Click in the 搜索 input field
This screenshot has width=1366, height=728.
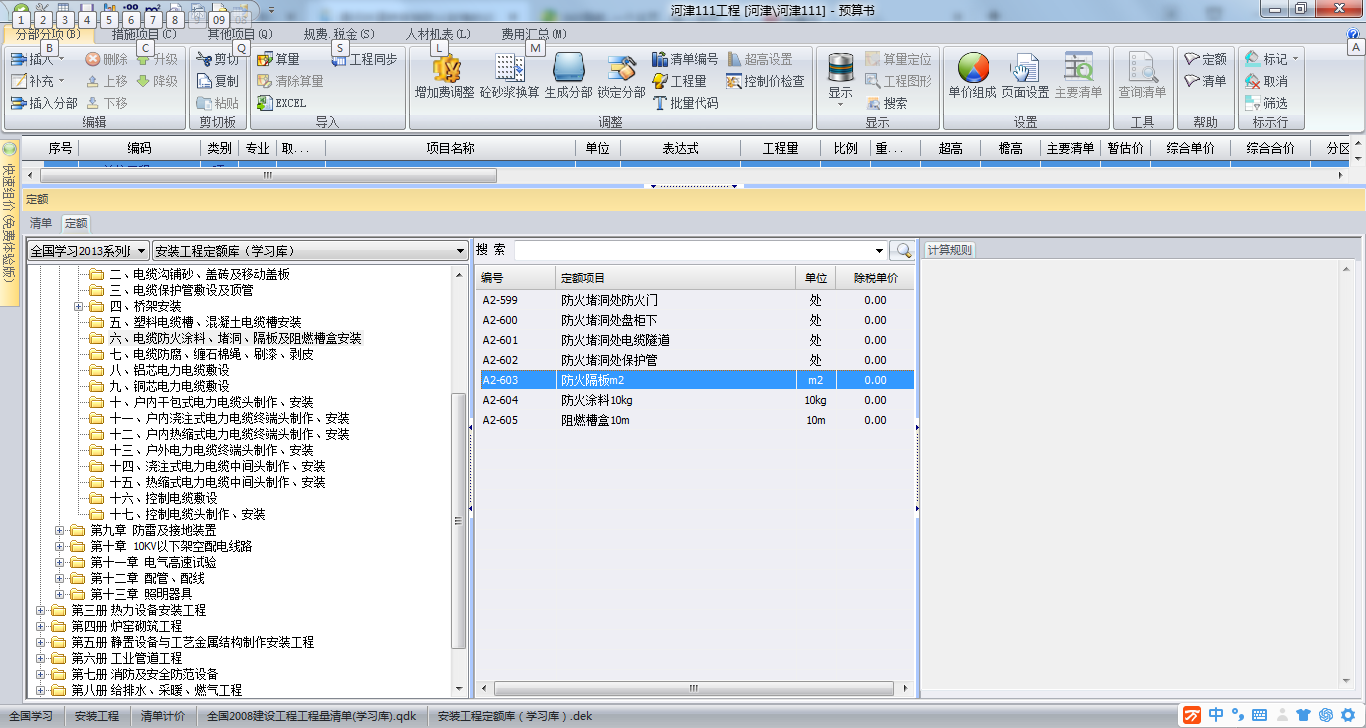click(x=693, y=250)
